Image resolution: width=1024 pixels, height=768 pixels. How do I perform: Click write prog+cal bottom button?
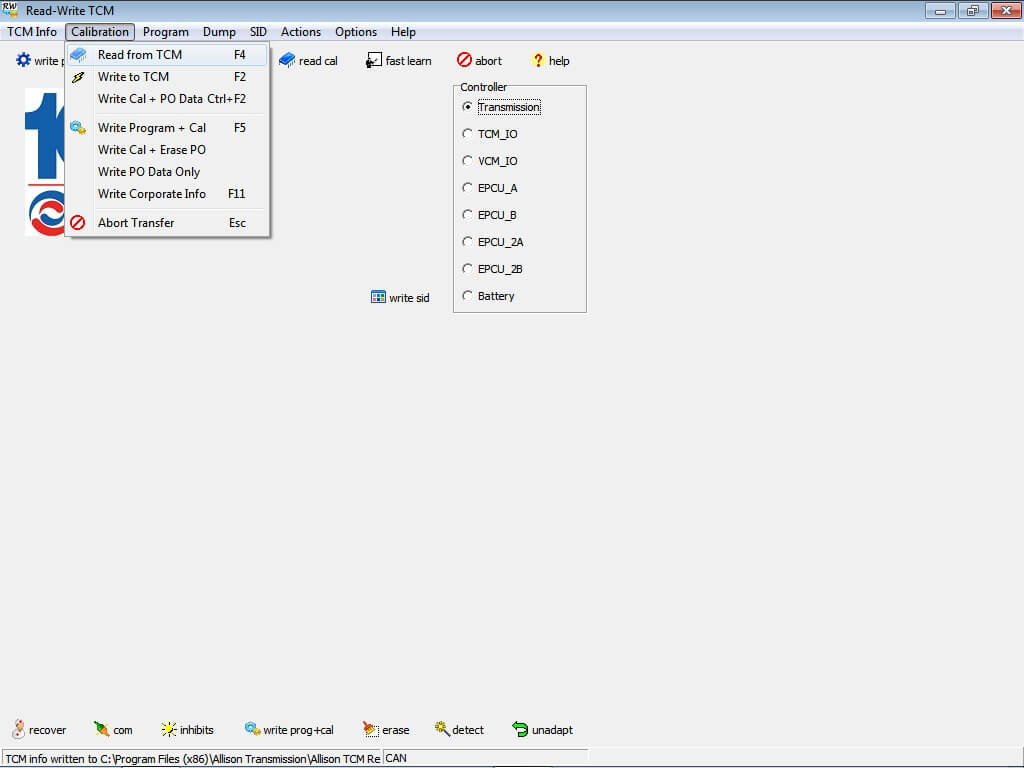tap(289, 730)
